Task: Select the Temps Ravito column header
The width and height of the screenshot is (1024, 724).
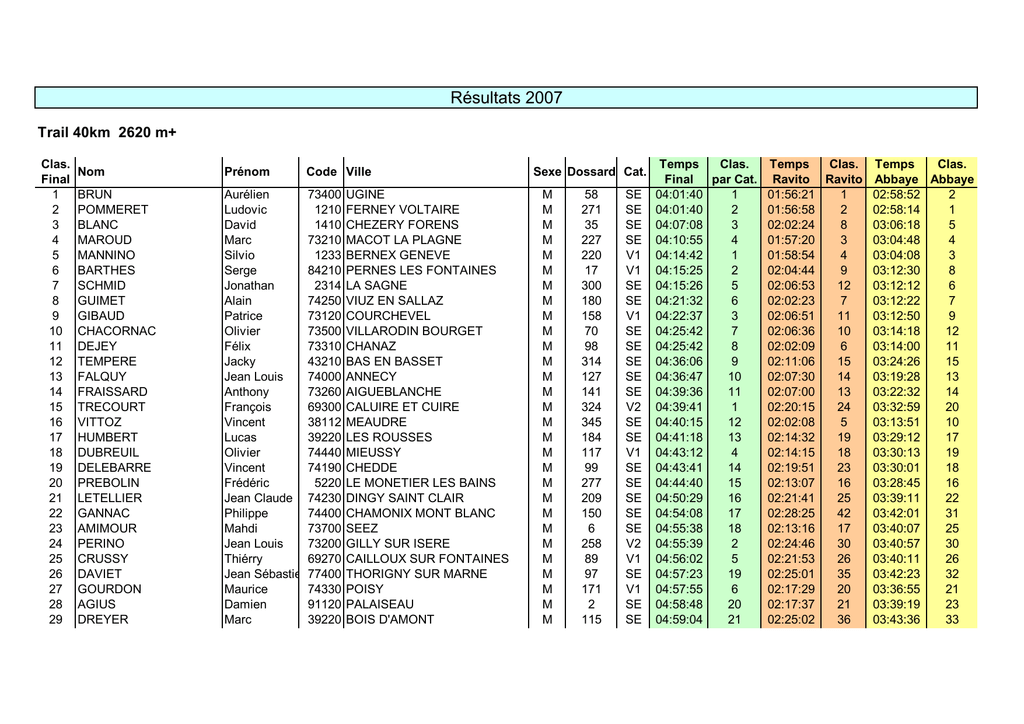Action: 790,172
